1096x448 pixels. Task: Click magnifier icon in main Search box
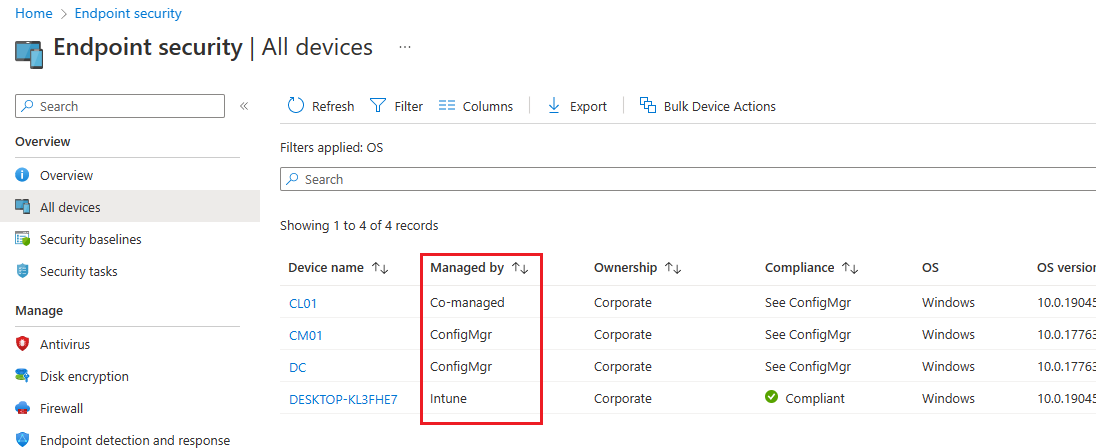click(294, 179)
